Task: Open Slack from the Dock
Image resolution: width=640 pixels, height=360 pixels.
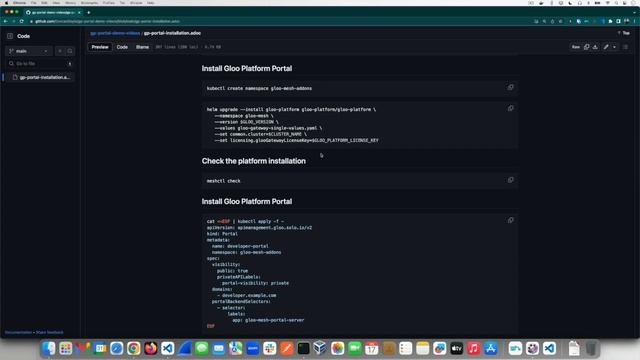Action: [x=269, y=349]
